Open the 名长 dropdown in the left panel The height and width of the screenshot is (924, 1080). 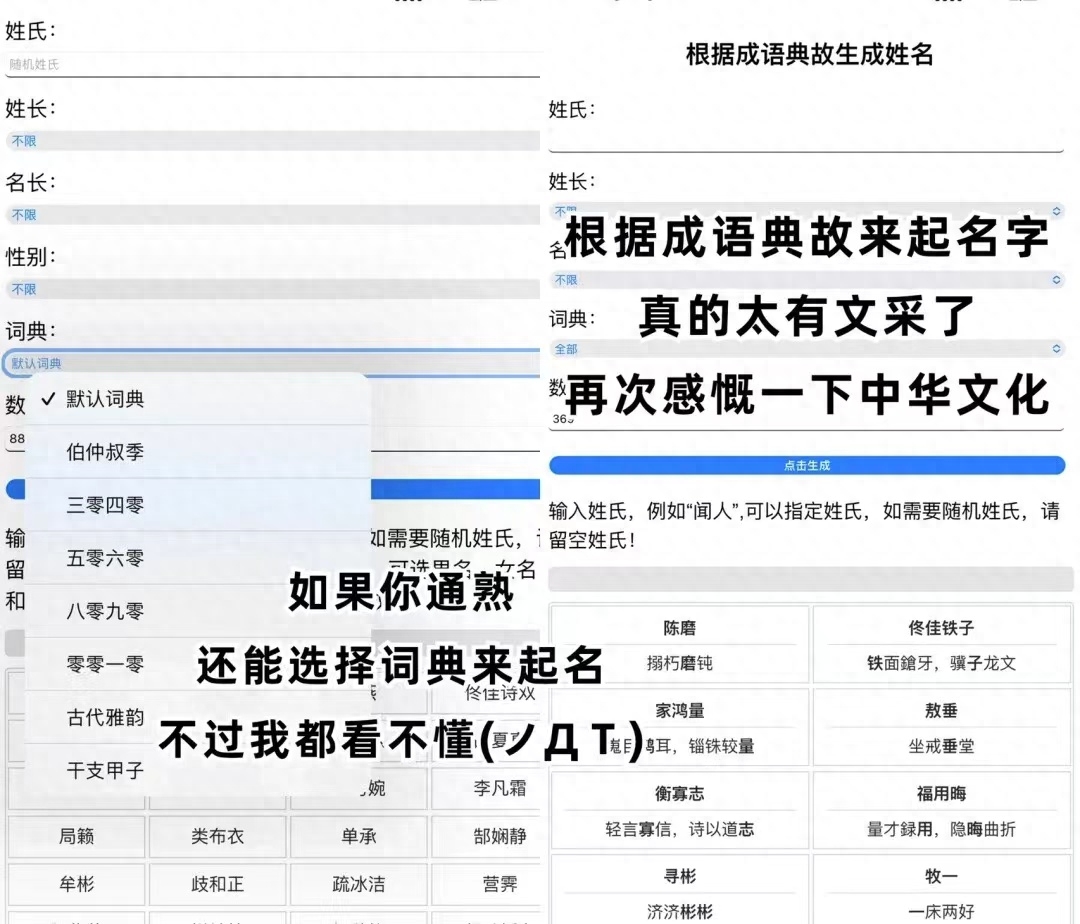pos(272,215)
